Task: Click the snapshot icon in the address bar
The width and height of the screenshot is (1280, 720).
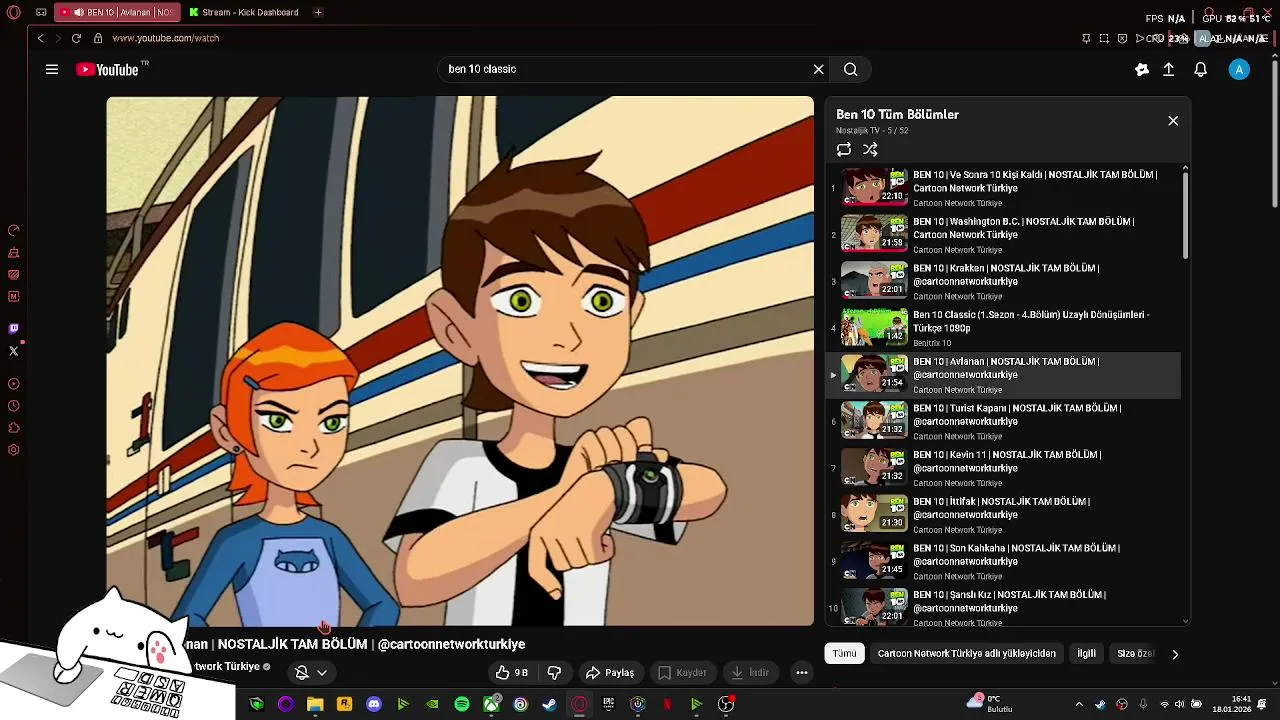Action: point(1104,38)
